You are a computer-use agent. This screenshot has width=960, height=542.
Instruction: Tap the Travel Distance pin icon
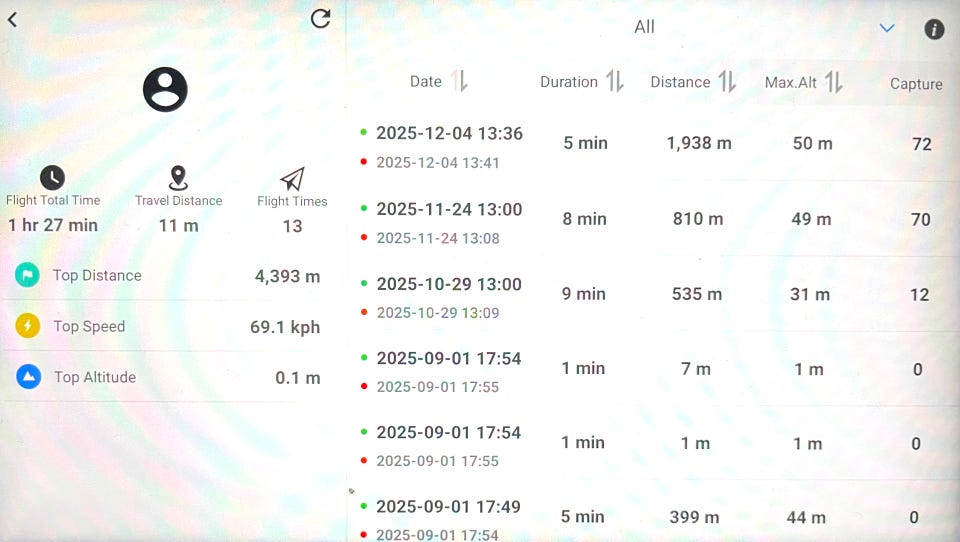pyautogui.click(x=178, y=178)
